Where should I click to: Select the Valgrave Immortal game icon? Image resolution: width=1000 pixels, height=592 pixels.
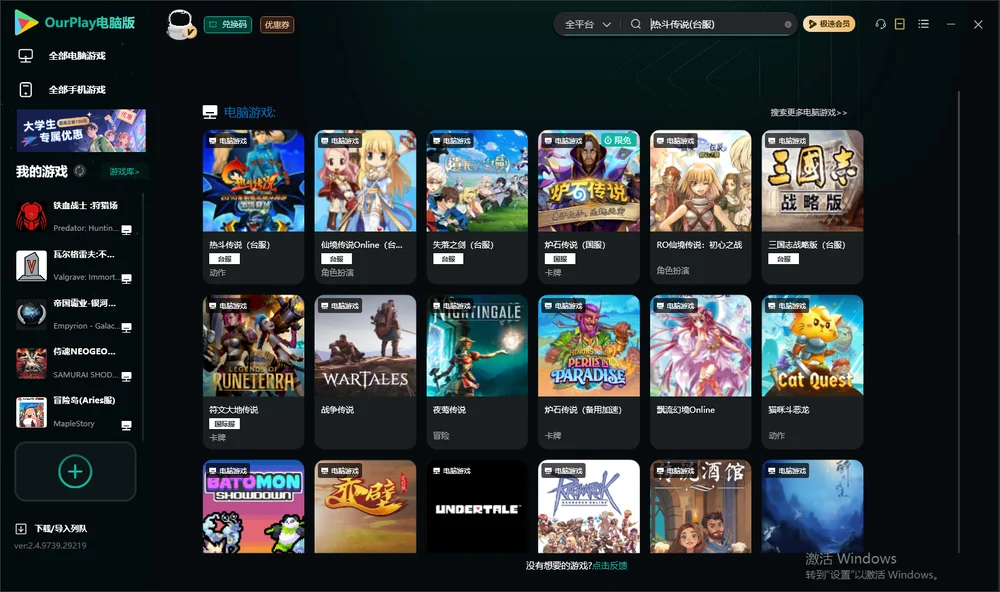[31, 265]
